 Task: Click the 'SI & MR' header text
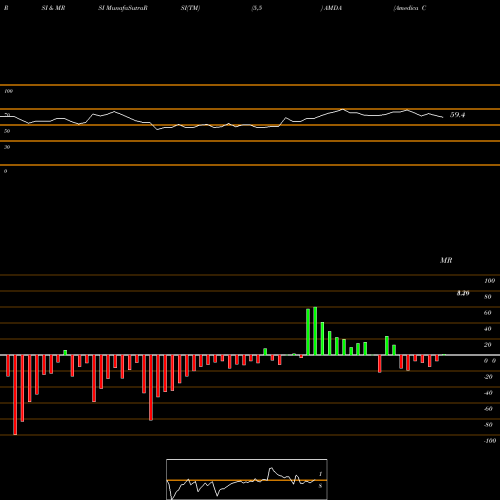pos(53,8)
